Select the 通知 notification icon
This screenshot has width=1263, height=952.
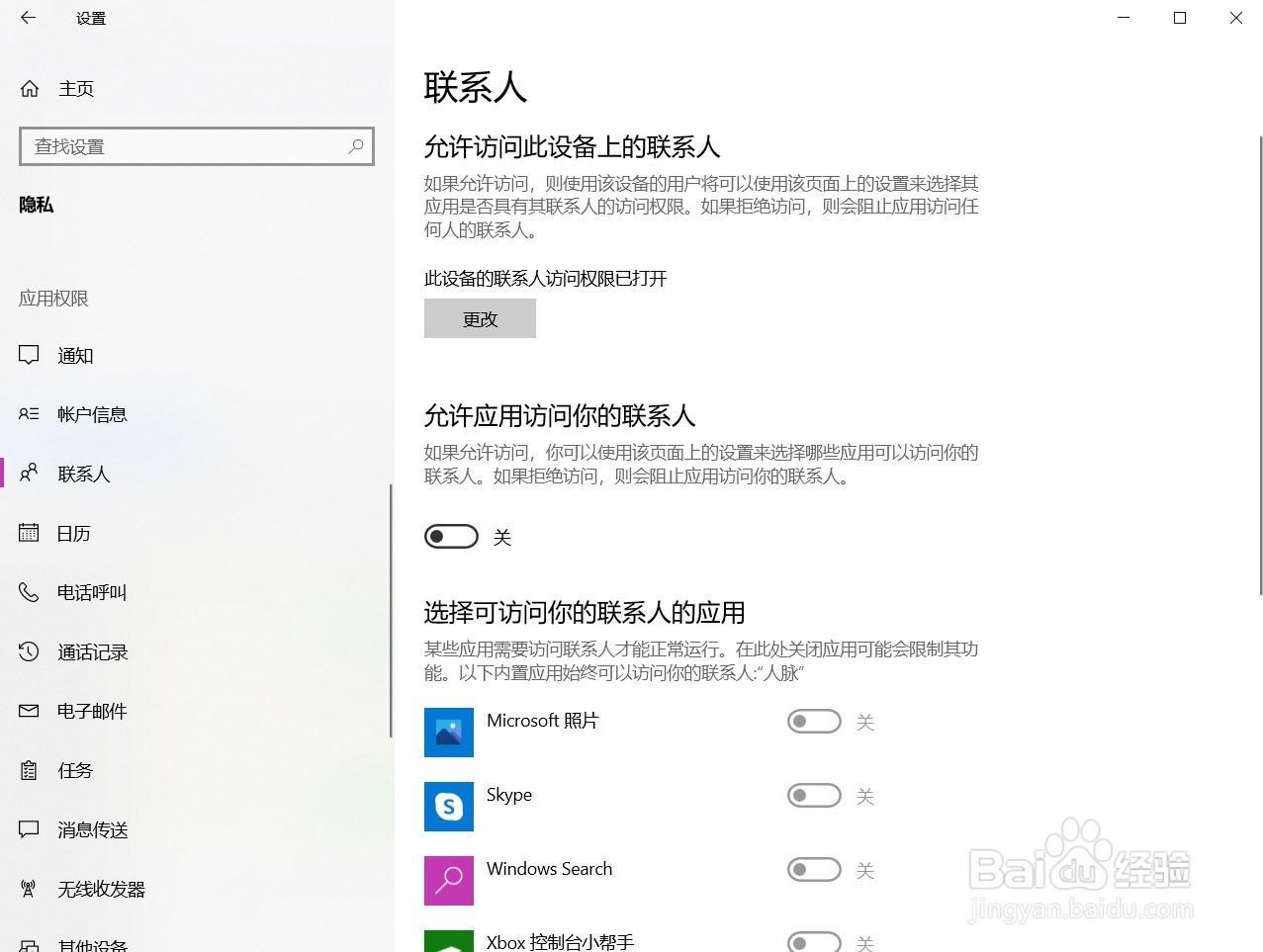coord(30,355)
